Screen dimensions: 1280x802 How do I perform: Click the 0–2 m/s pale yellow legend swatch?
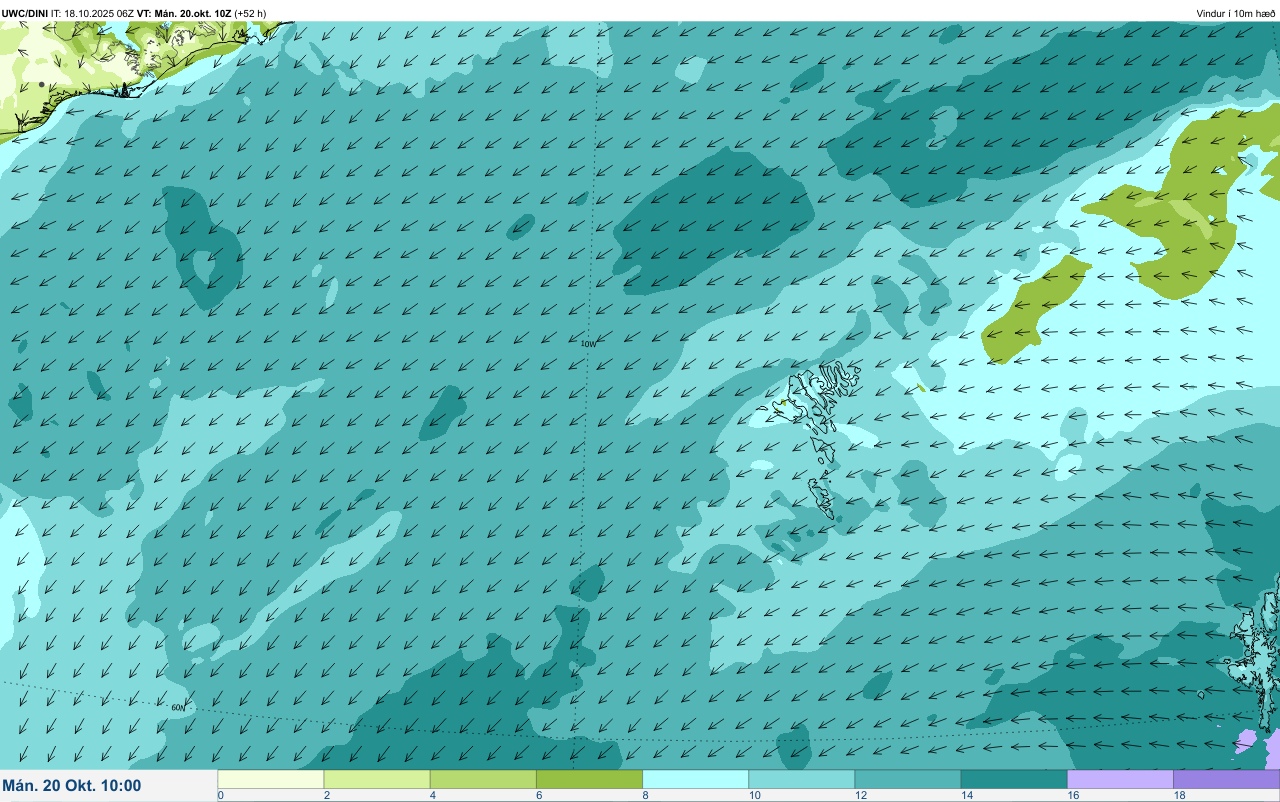point(271,779)
